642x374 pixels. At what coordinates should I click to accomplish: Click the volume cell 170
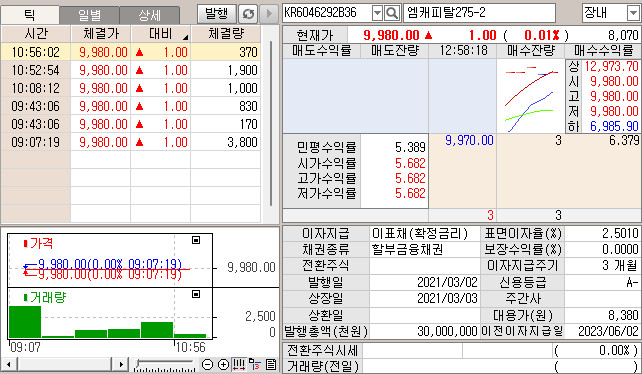[248, 124]
